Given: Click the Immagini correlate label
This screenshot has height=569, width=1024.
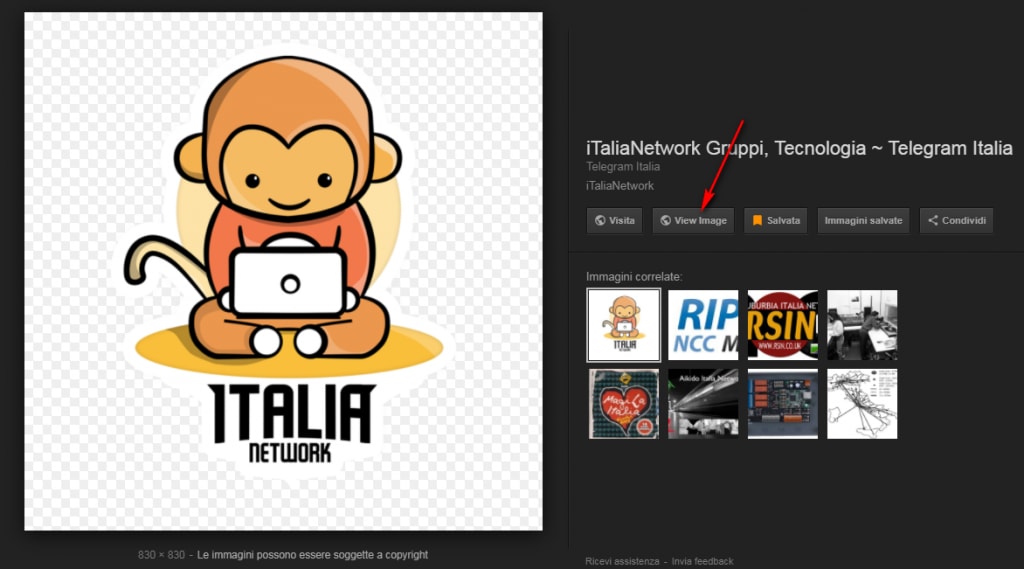Looking at the screenshot, I should tap(634, 276).
